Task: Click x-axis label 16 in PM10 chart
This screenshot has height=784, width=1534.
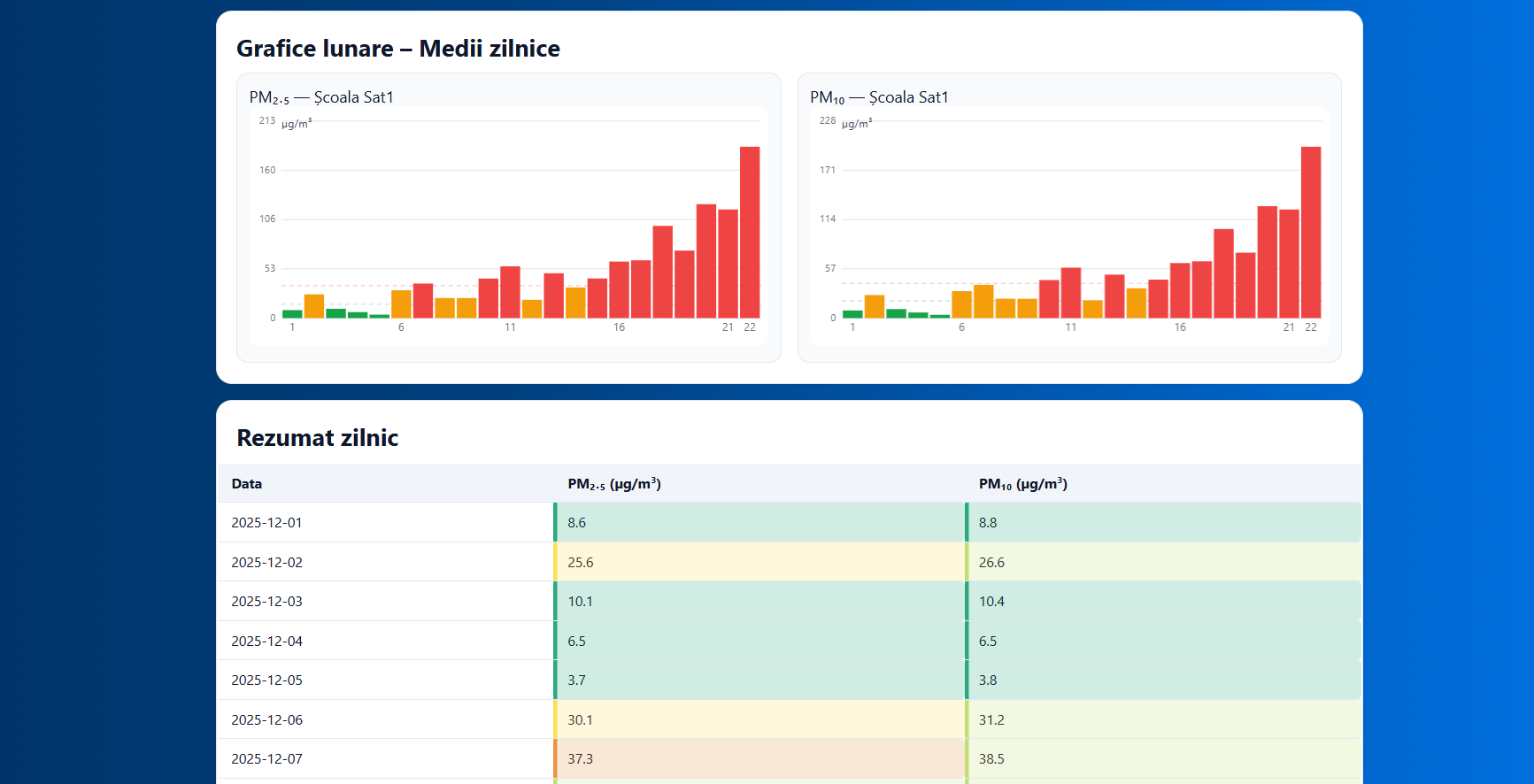Action: 1180,327
